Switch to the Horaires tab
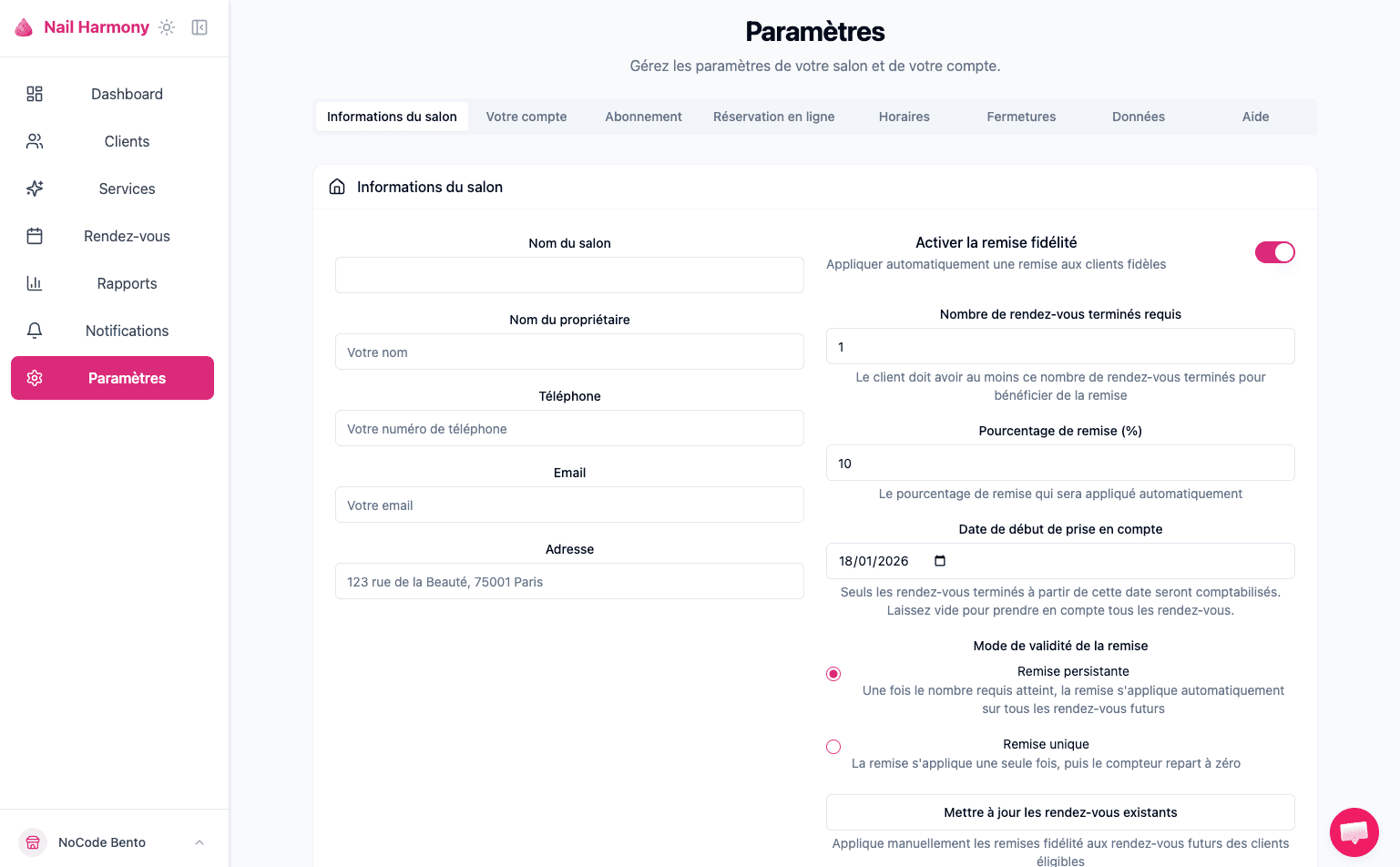The image size is (1400, 867). [904, 117]
